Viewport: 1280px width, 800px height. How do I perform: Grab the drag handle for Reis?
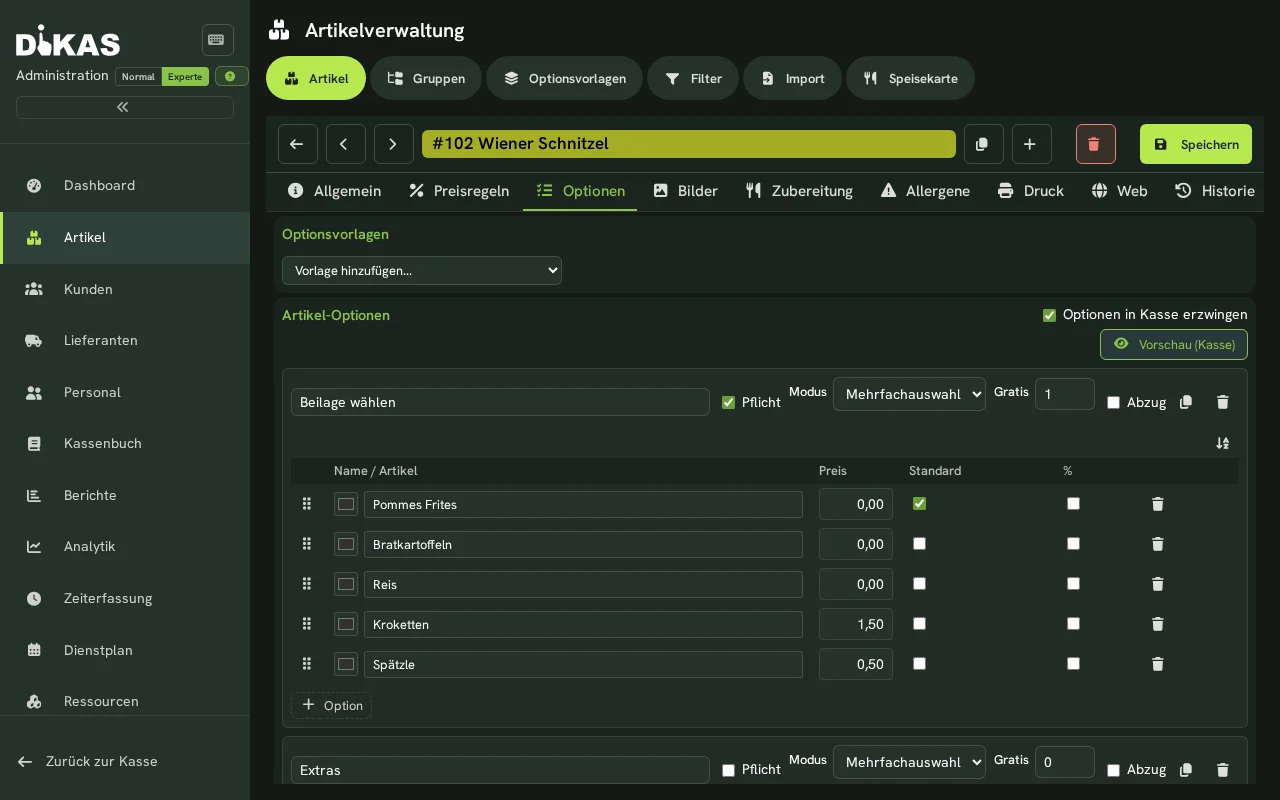pos(307,584)
